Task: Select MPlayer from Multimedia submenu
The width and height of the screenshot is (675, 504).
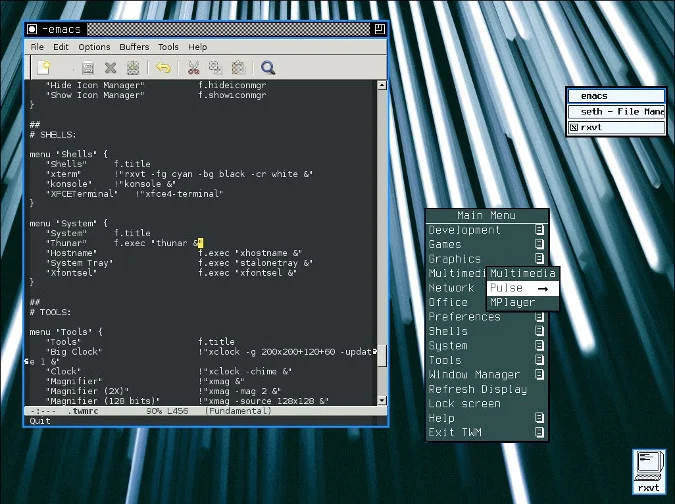Action: [523, 303]
